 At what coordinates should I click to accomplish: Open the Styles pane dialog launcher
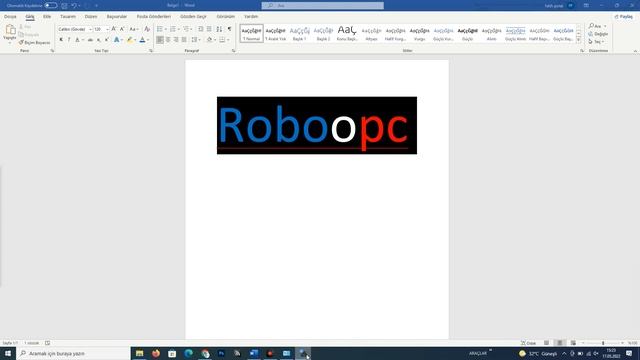[582, 51]
